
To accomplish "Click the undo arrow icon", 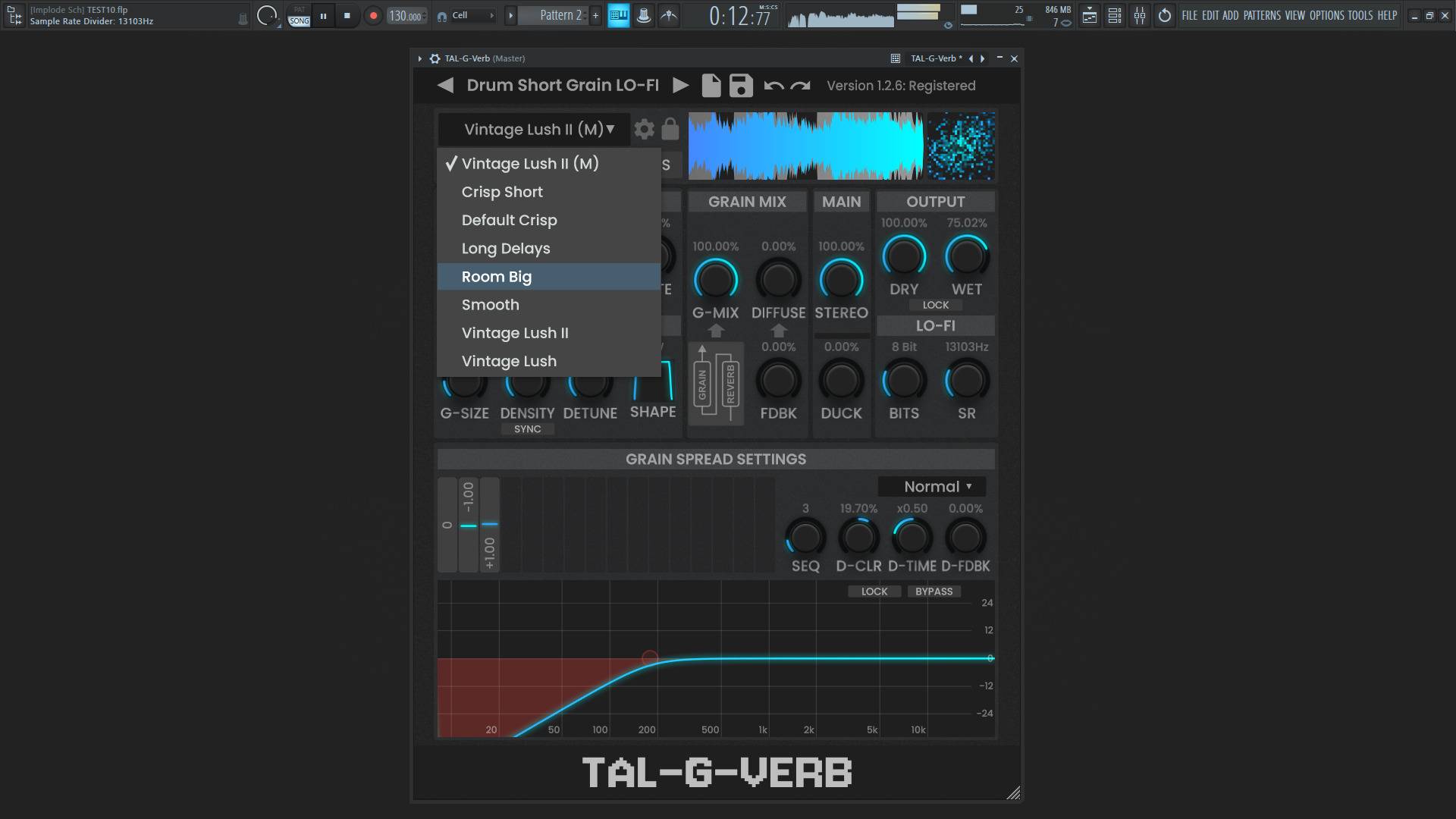I will click(x=773, y=86).
